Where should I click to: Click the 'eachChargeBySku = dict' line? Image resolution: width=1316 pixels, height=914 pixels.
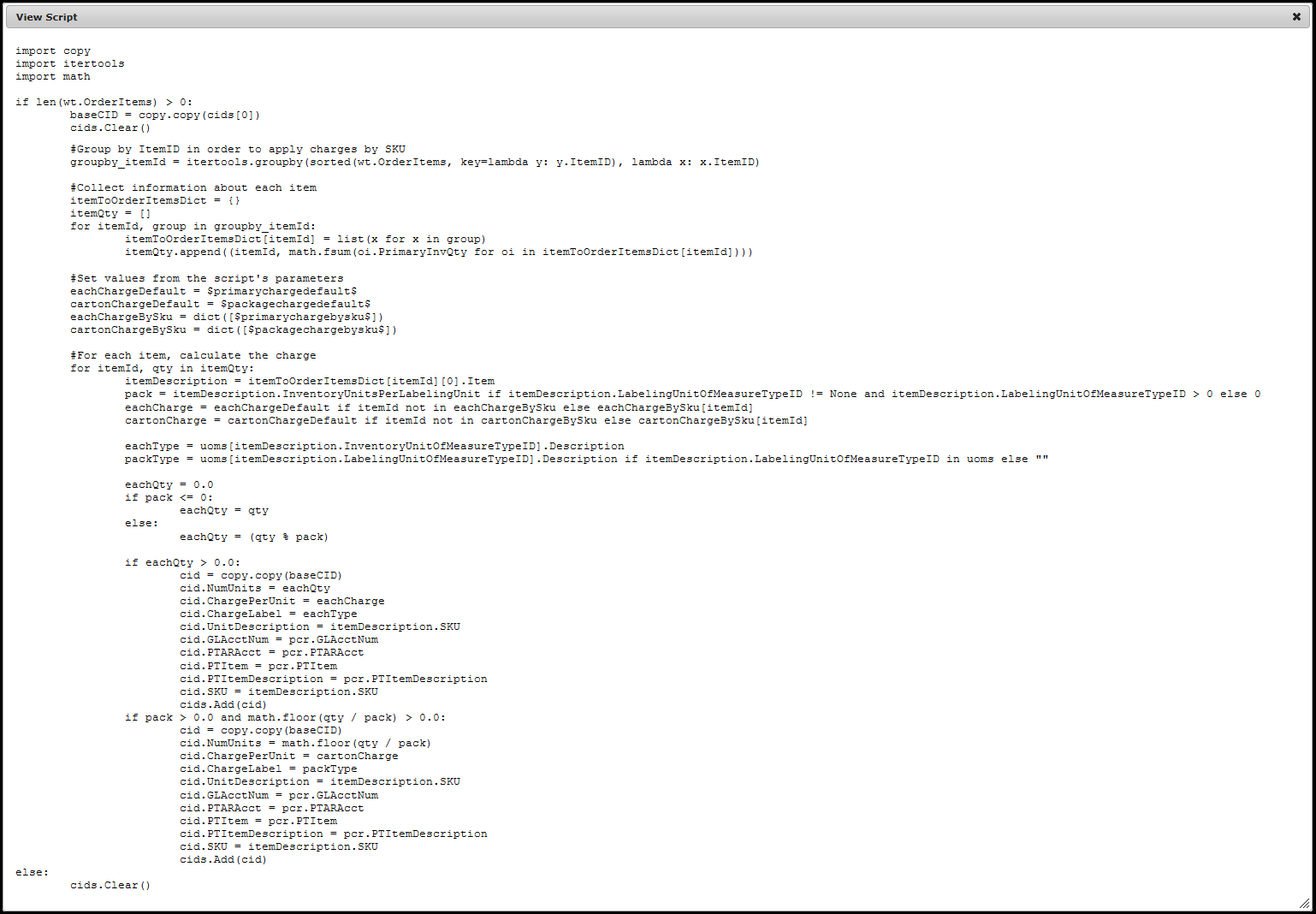[x=227, y=317]
